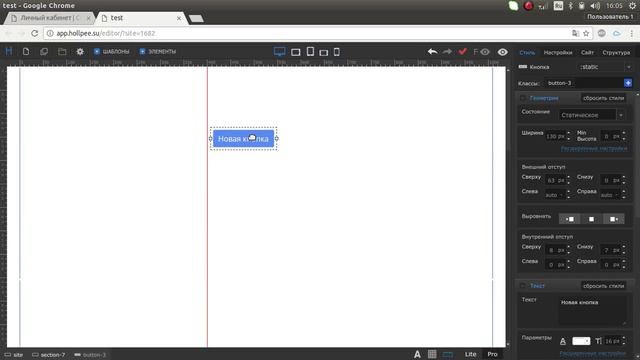Switch to the Личный кабинет browser tab

pos(50,18)
